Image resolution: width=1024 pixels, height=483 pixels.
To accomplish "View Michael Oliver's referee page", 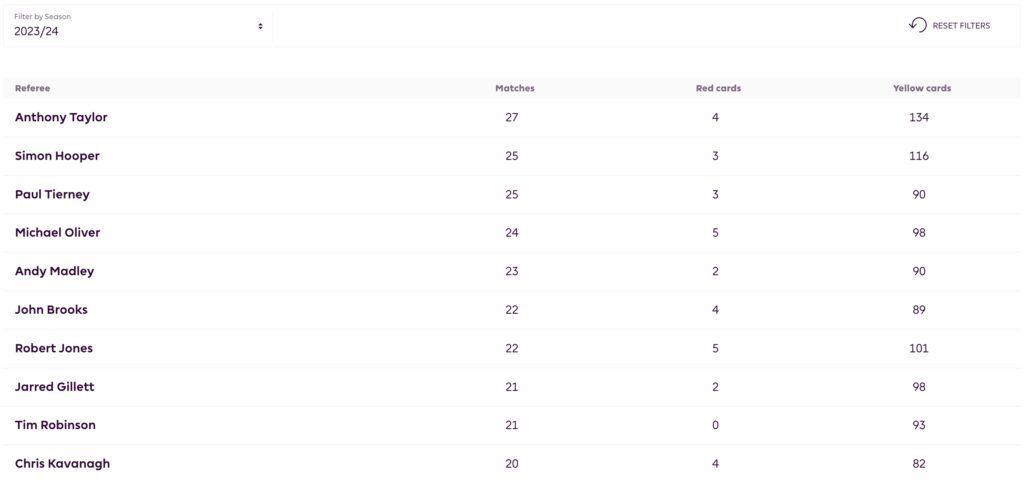I will [57, 232].
